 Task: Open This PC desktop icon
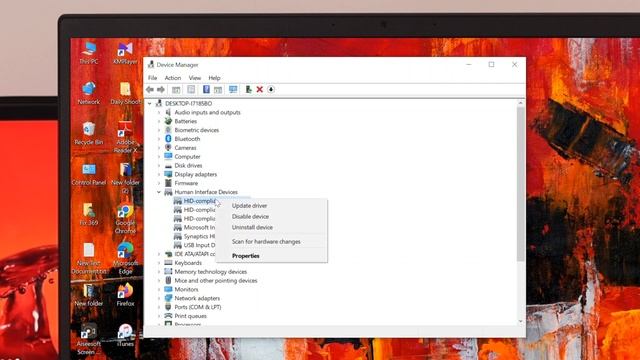pos(89,53)
